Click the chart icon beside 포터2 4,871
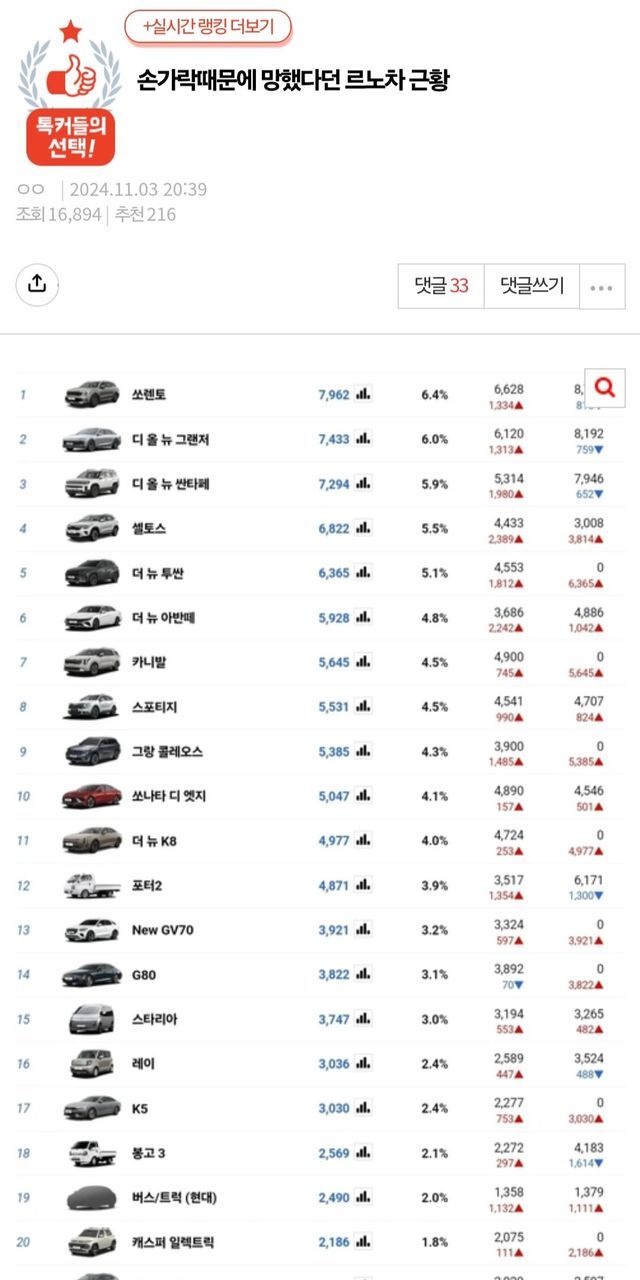The height and width of the screenshot is (1280, 640). tap(362, 886)
